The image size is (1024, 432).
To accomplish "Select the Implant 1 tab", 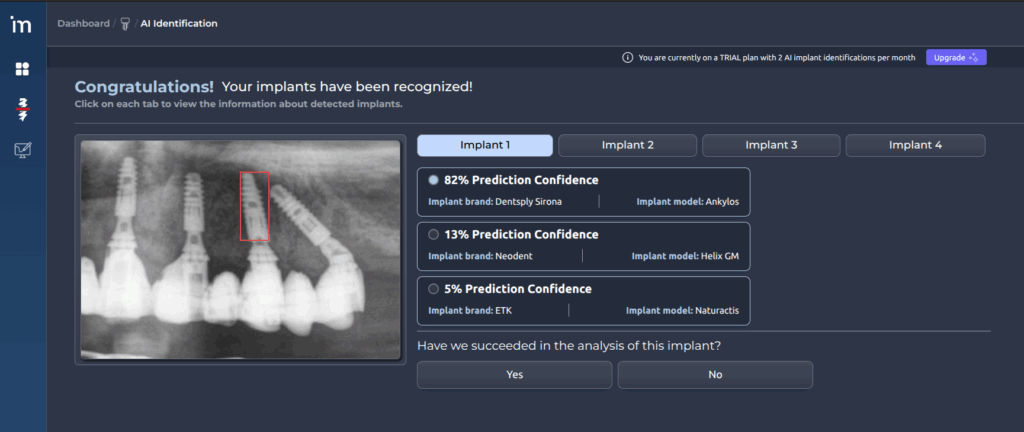I will coord(484,145).
